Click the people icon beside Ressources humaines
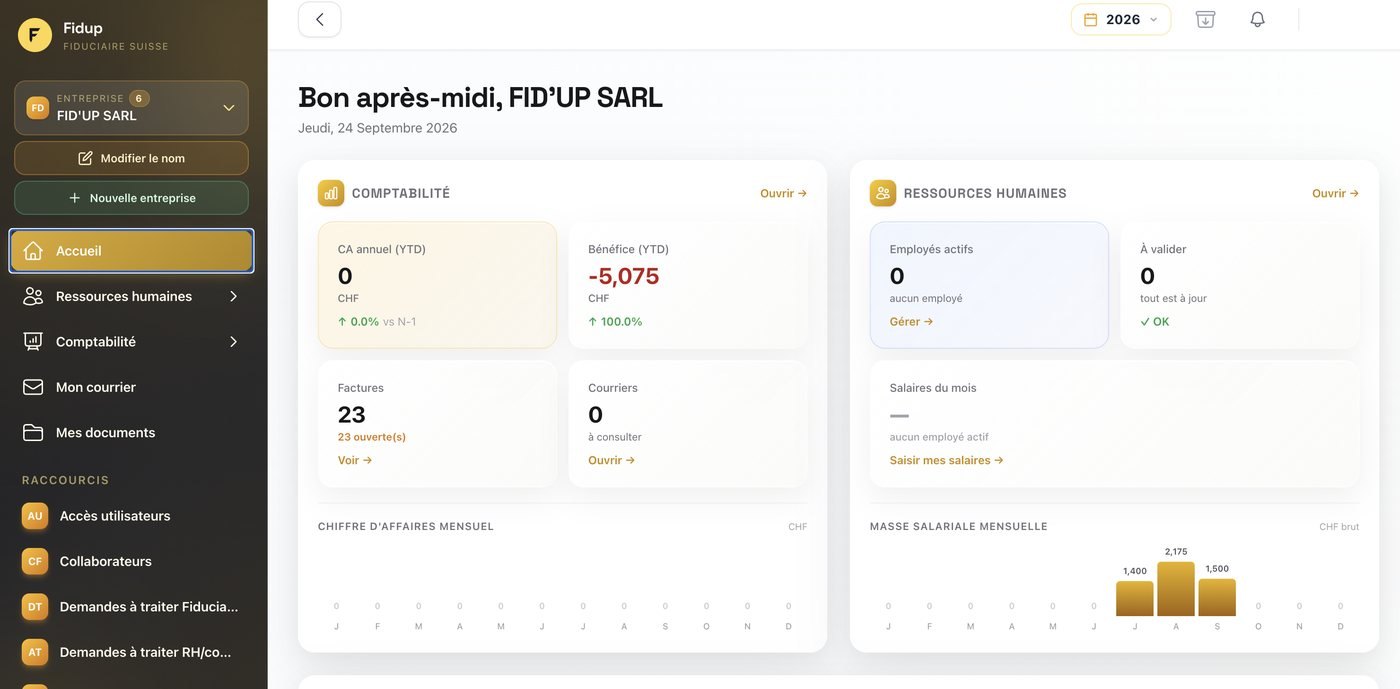The height and width of the screenshot is (689, 1400). (33, 296)
